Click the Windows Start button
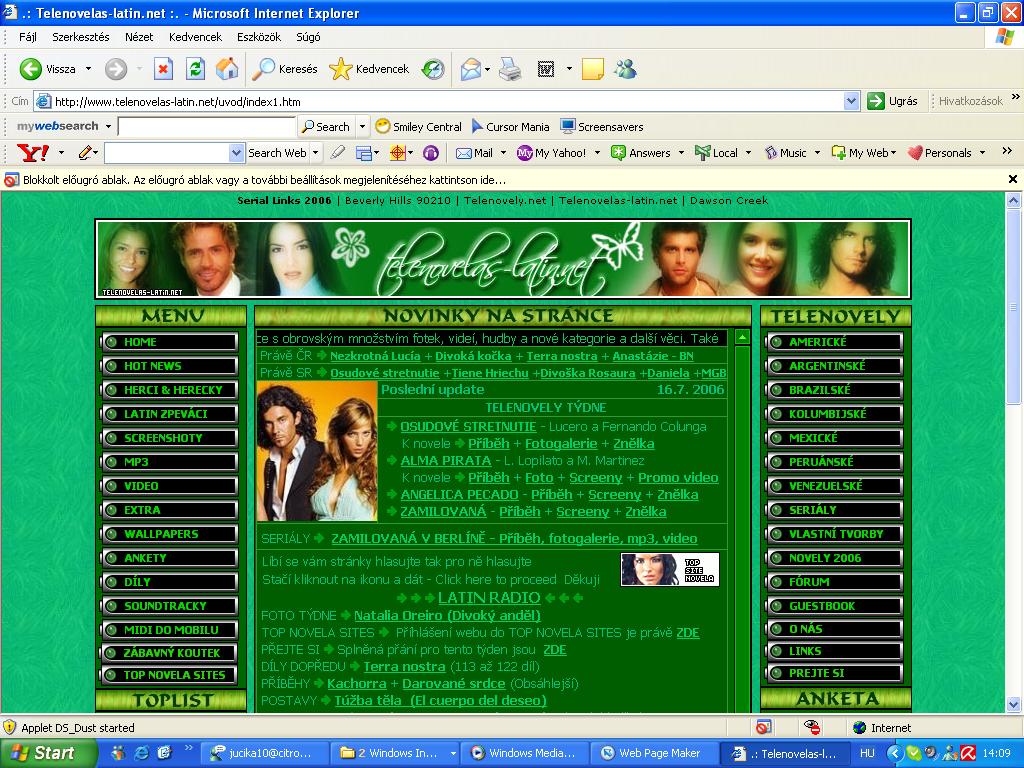 pyautogui.click(x=48, y=753)
